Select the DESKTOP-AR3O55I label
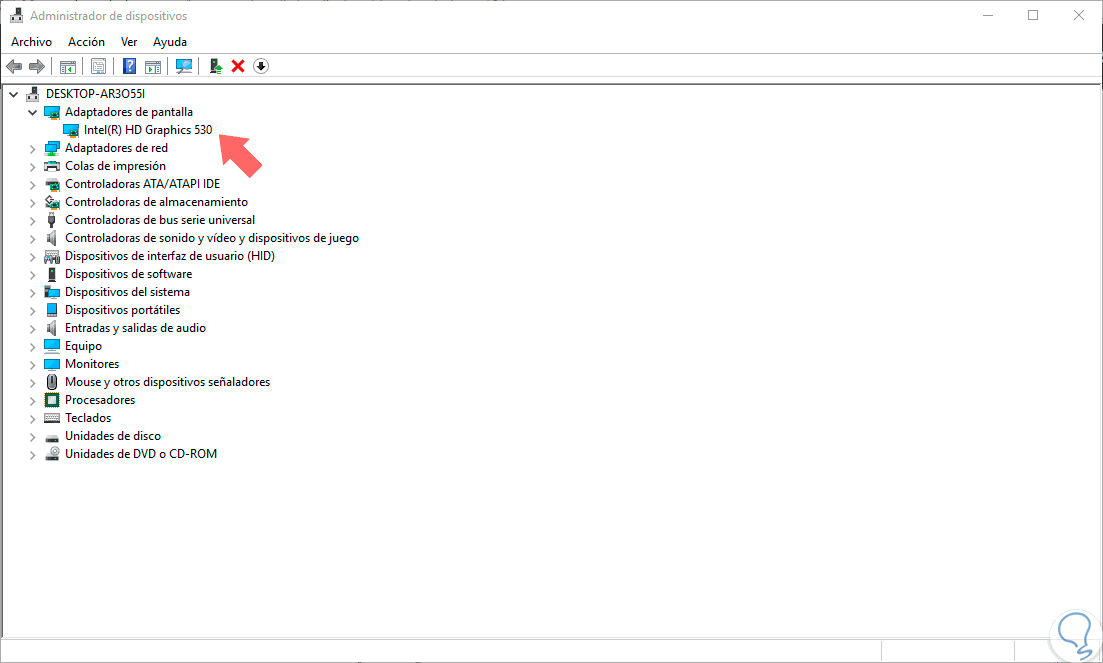This screenshot has height=663, width=1103. (x=96, y=94)
